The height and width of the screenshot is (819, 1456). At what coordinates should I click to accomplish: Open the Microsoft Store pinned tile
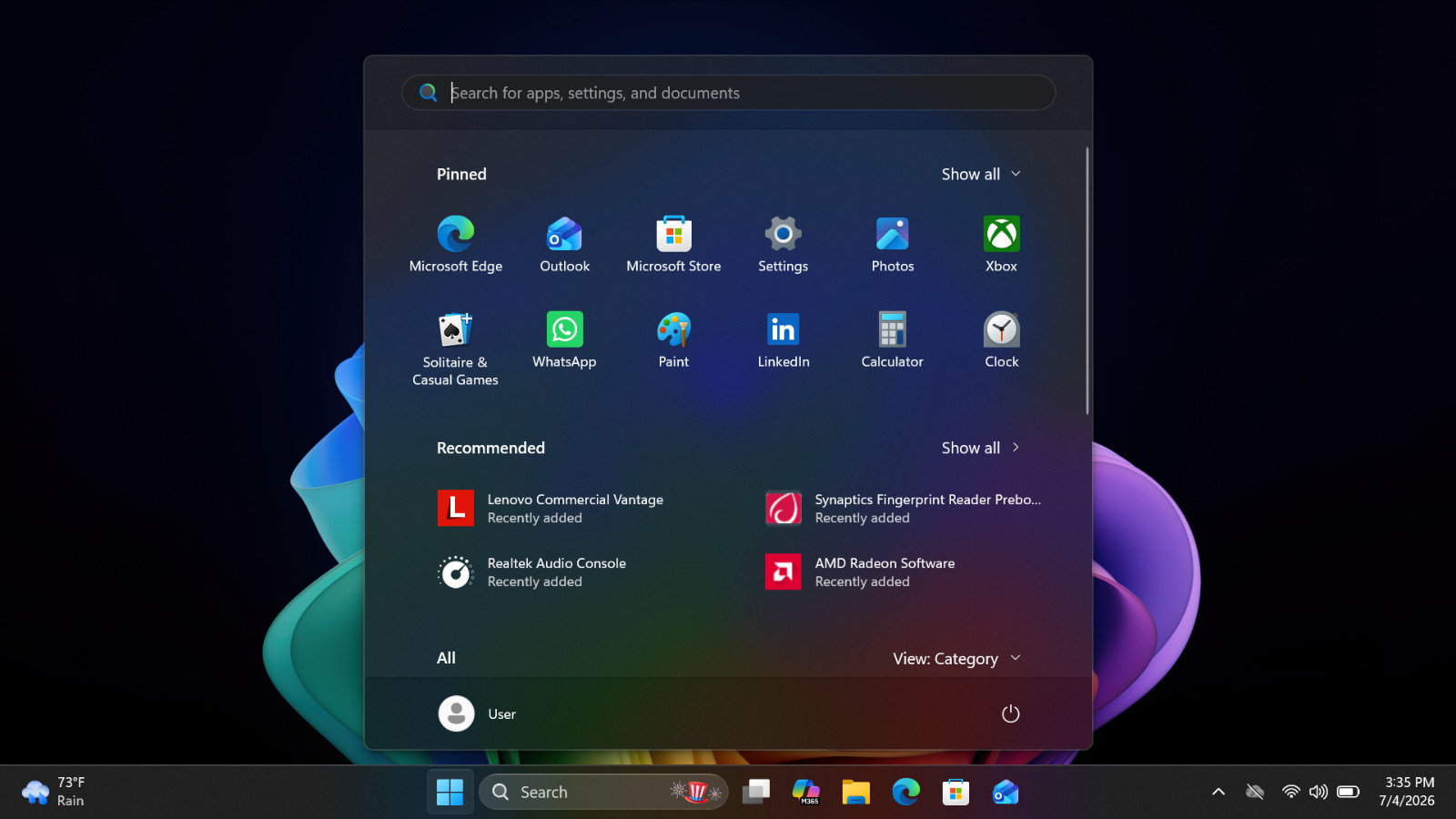pos(673,245)
